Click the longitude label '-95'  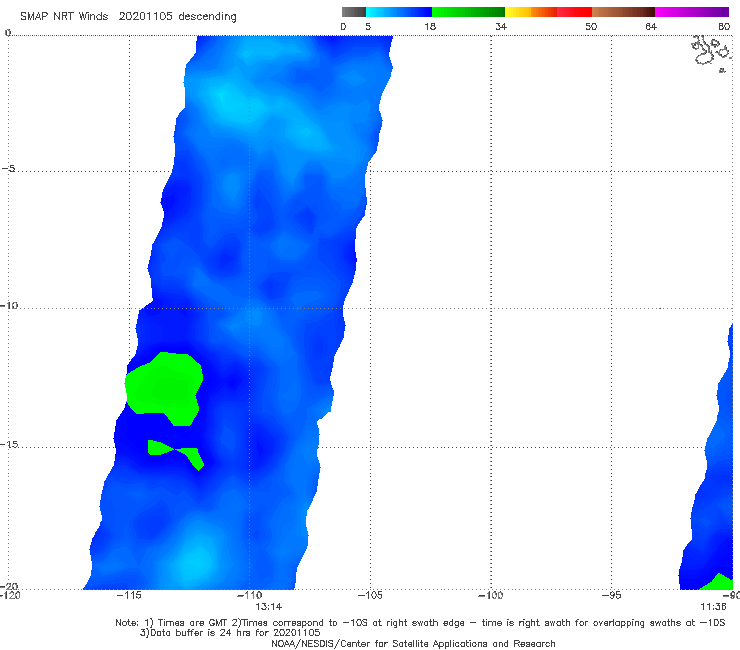click(x=612, y=595)
